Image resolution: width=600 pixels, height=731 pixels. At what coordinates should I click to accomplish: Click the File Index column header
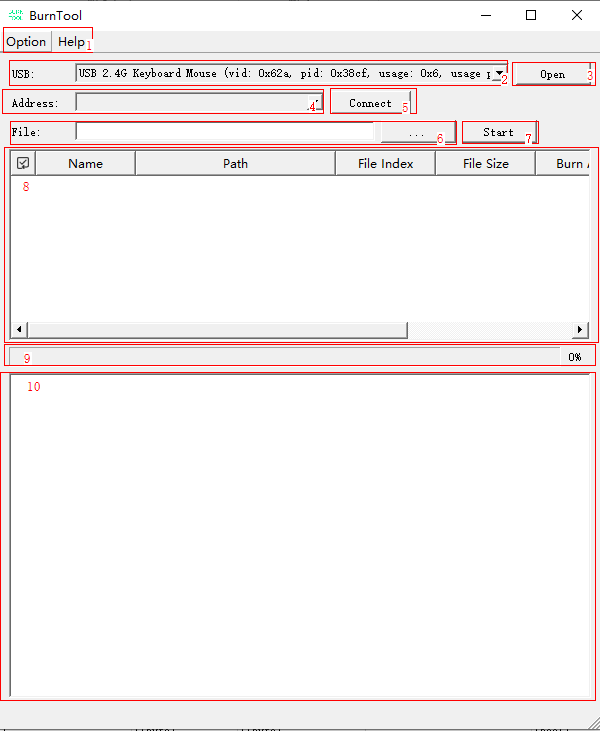(x=385, y=164)
